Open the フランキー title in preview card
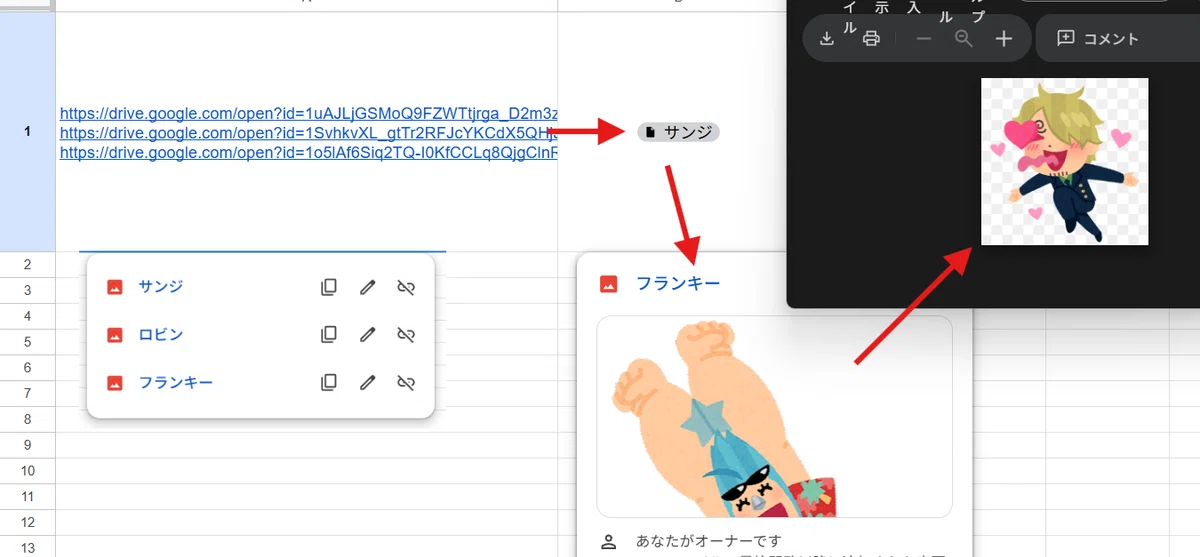This screenshot has width=1200, height=557. pyautogui.click(x=678, y=284)
